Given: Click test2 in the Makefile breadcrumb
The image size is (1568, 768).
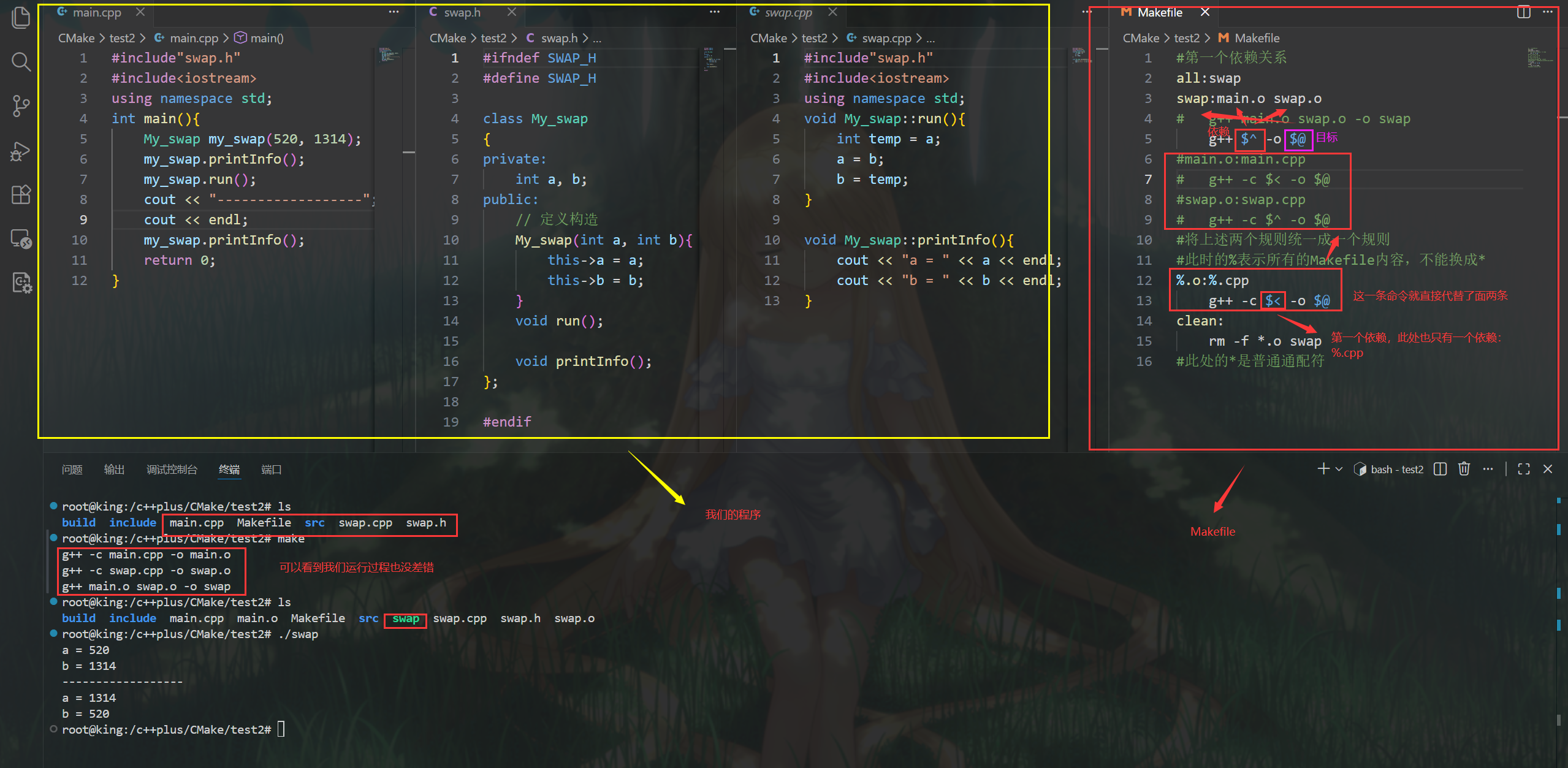Looking at the screenshot, I should (x=1187, y=38).
